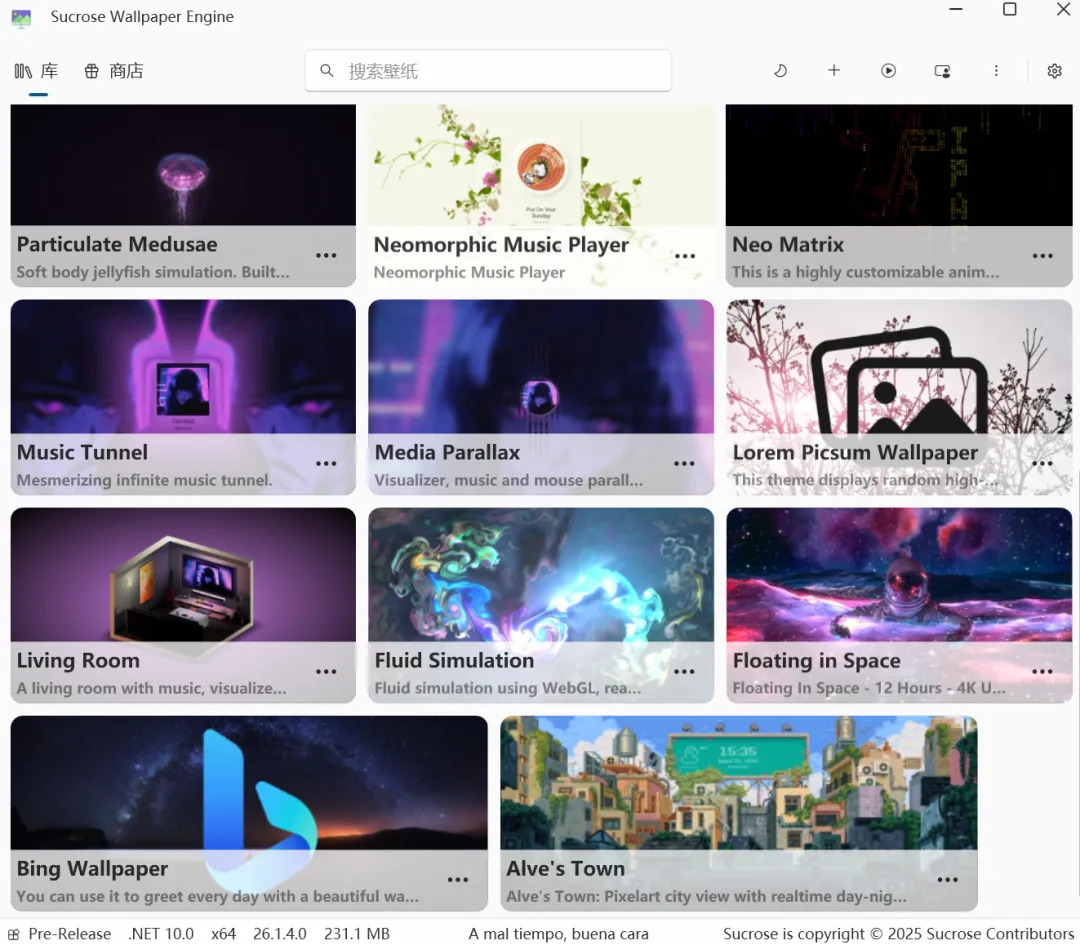1080x945 pixels.
Task: Click the play circle icon in toolbar
Action: click(888, 71)
